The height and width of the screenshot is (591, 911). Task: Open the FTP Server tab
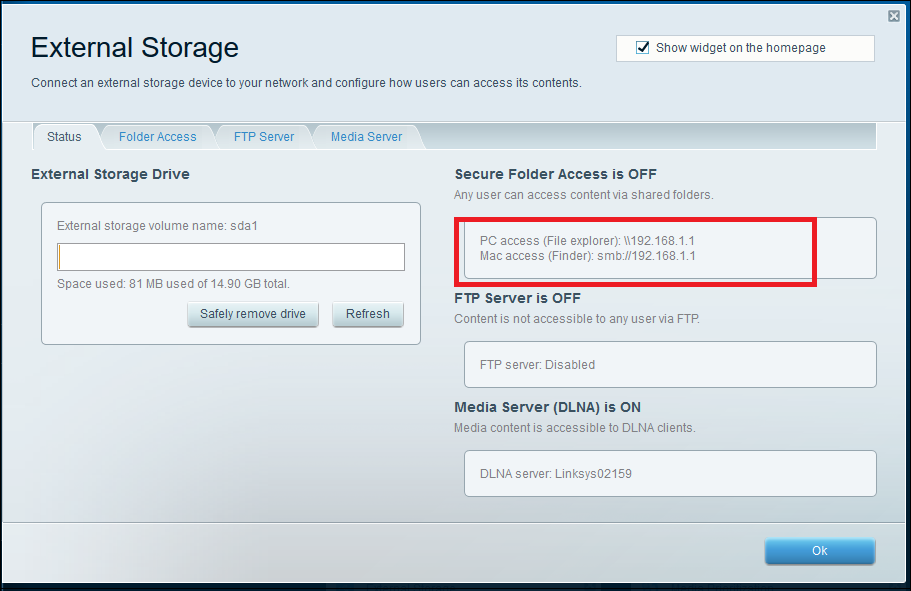click(x=263, y=136)
